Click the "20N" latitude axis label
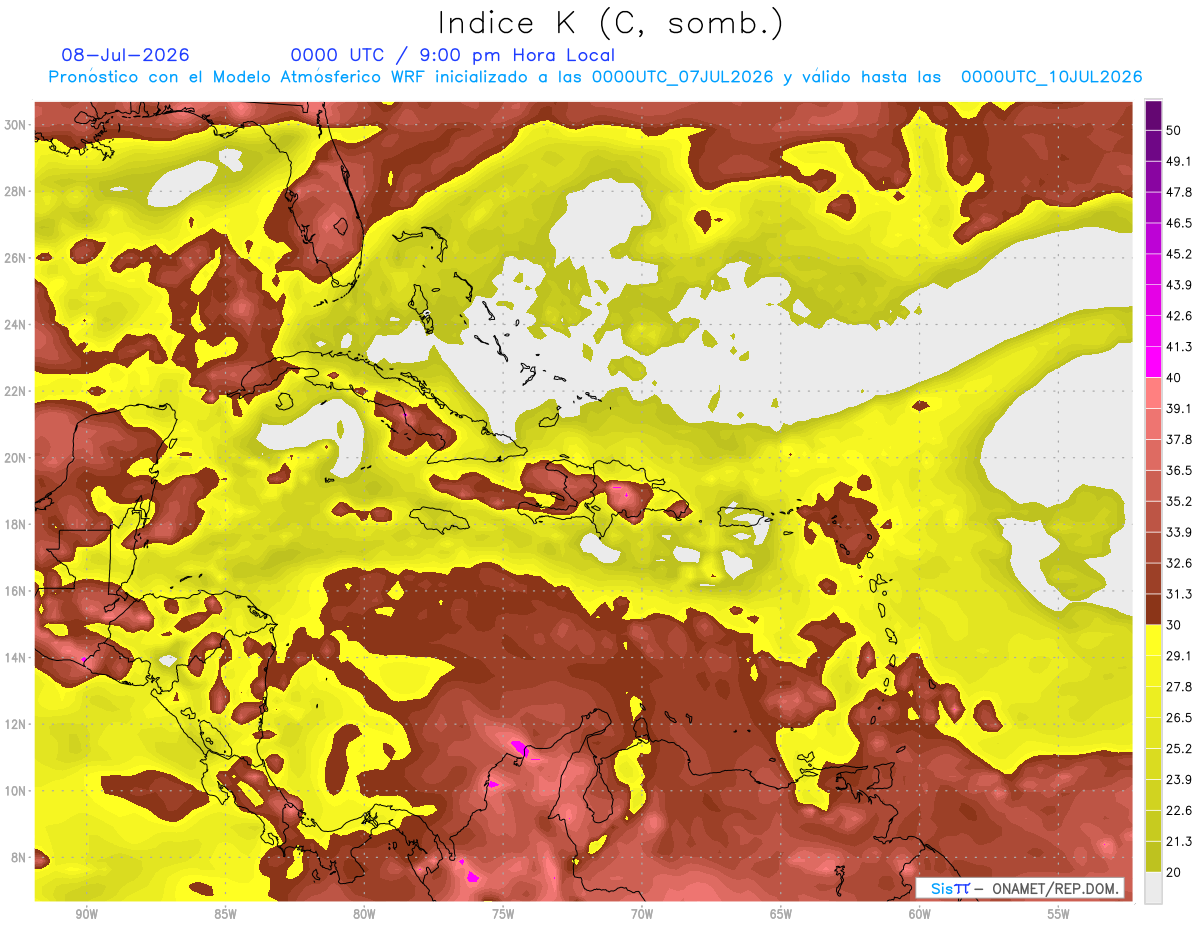Screen dimensions: 1200x927 pyautogui.click(x=16, y=458)
